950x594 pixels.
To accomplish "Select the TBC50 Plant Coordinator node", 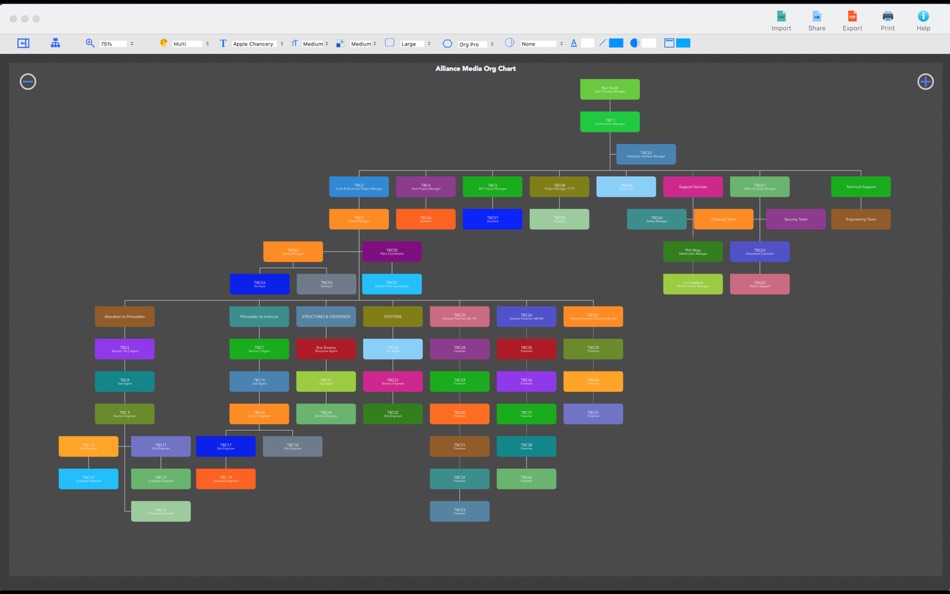I will click(392, 252).
